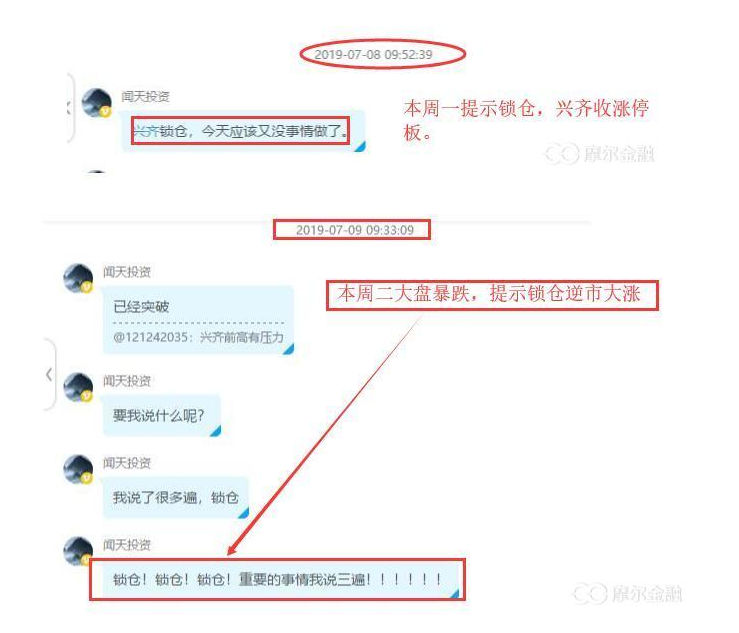The width and height of the screenshot is (739, 633).
Task: Click the upper side panel chevron handle
Action: tap(69, 108)
